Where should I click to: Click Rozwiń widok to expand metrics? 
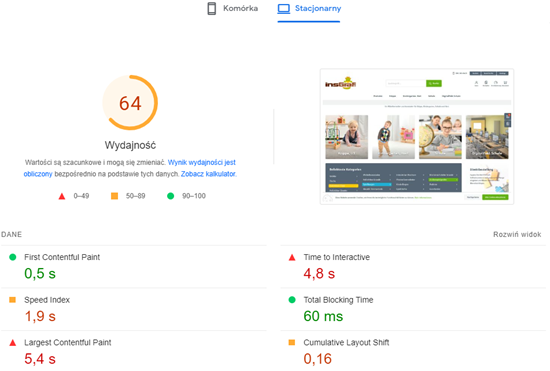[517, 234]
